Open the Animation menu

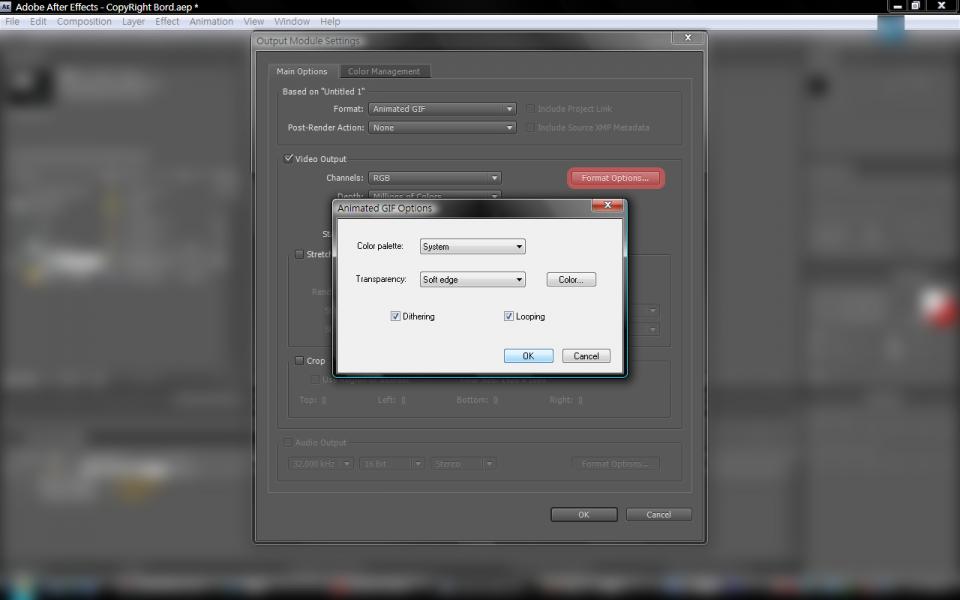(x=211, y=21)
